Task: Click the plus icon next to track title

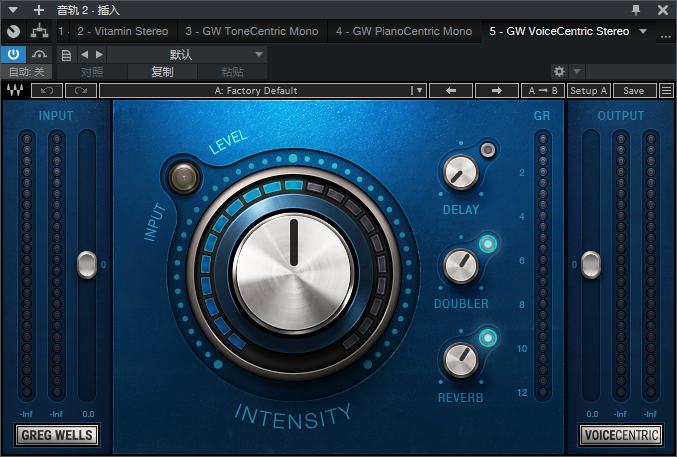Action: tap(39, 10)
